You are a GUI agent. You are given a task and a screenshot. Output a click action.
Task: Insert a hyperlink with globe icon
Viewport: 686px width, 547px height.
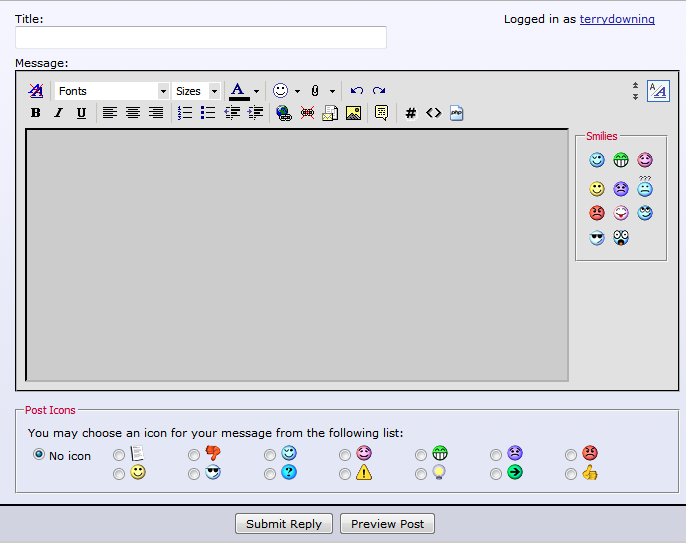point(284,113)
